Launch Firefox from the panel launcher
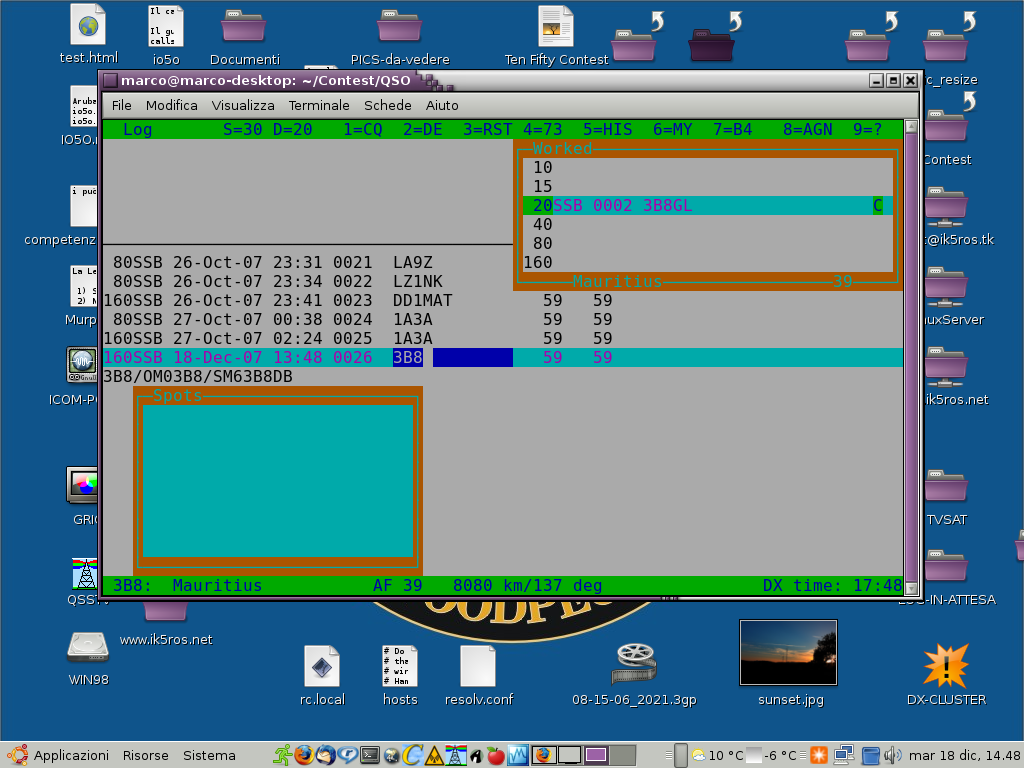Viewport: 1024px width, 768px height. (304, 755)
